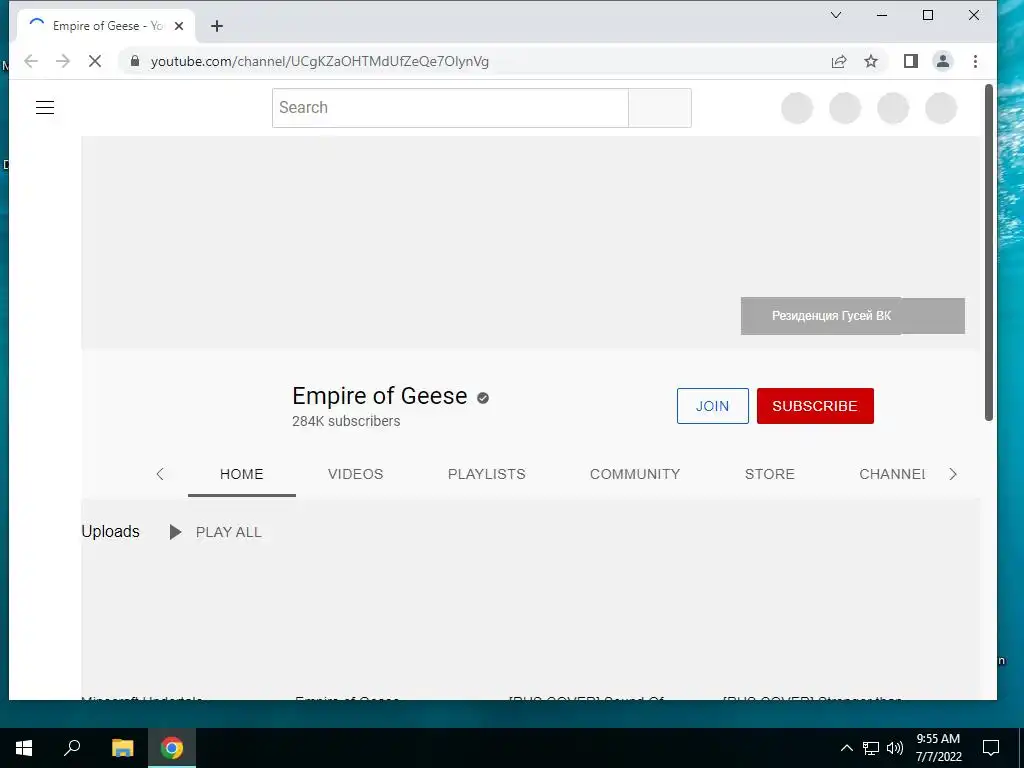Open the notification center
This screenshot has height=768, width=1024.
tap(991, 748)
